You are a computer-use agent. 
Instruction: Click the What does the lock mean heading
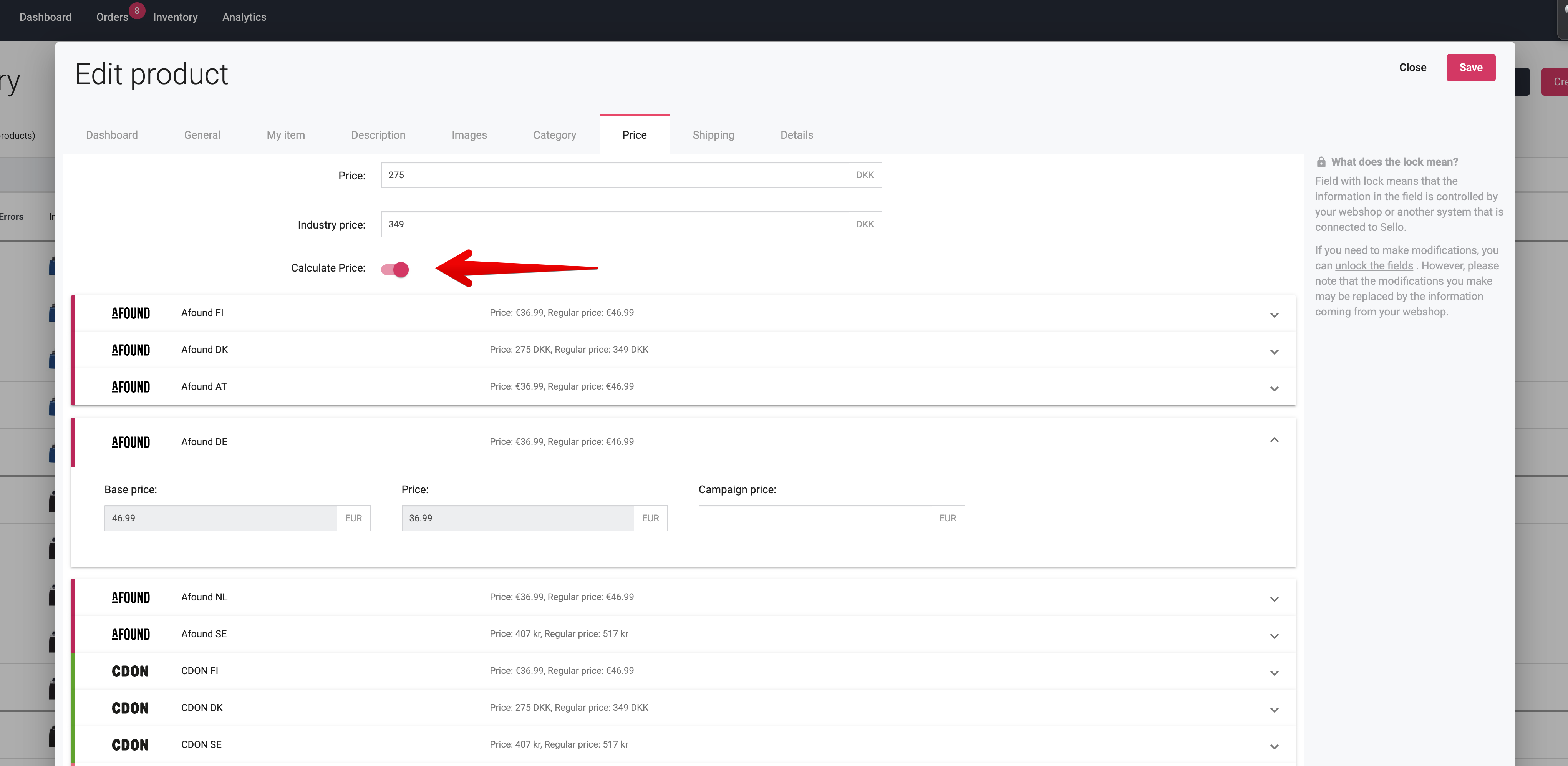point(1394,162)
